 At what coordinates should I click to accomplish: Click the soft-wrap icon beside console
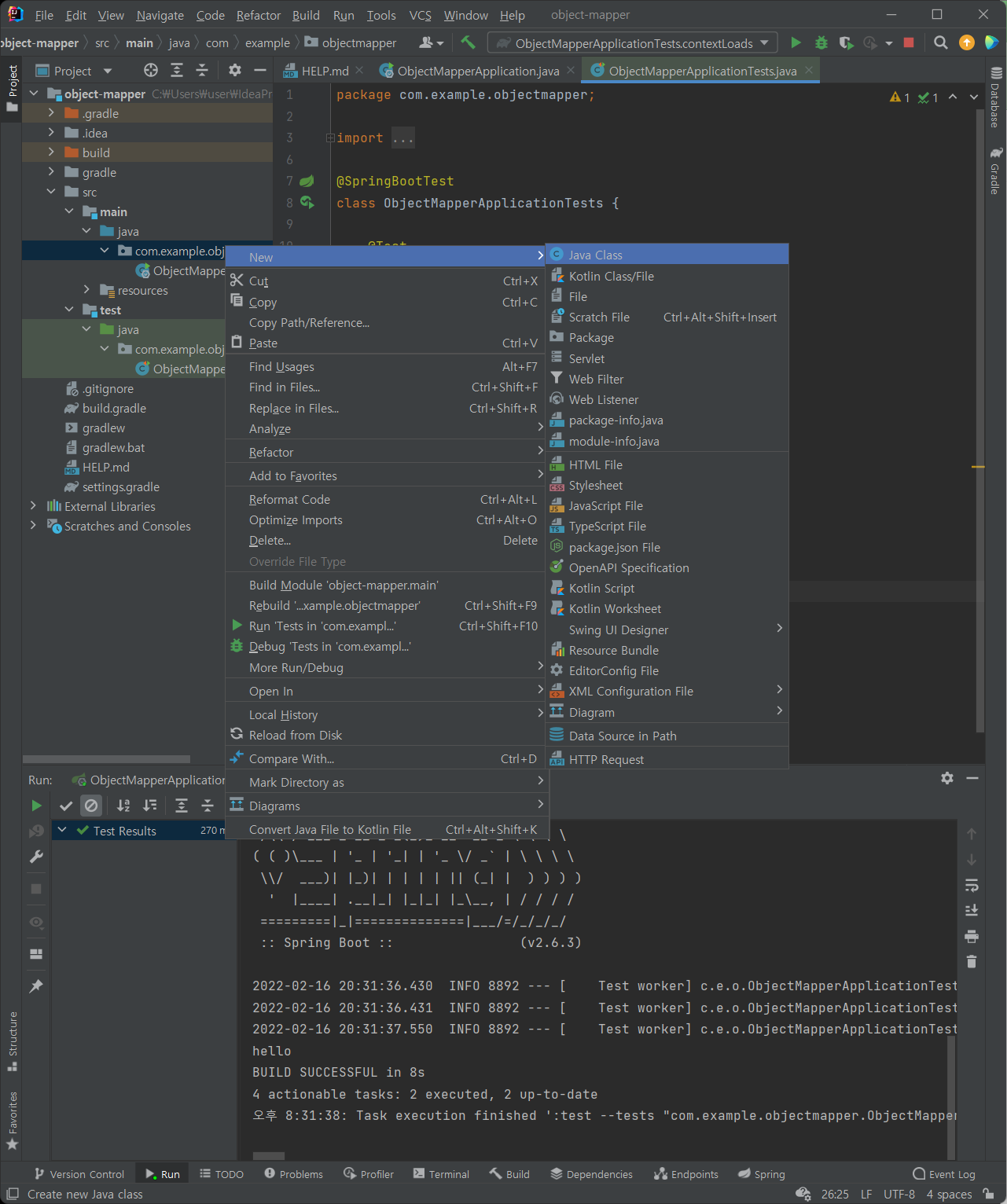click(x=972, y=886)
